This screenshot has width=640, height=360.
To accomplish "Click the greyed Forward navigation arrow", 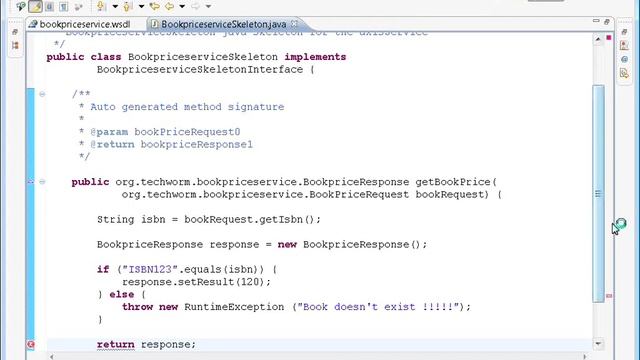I will (x=196, y=6).
